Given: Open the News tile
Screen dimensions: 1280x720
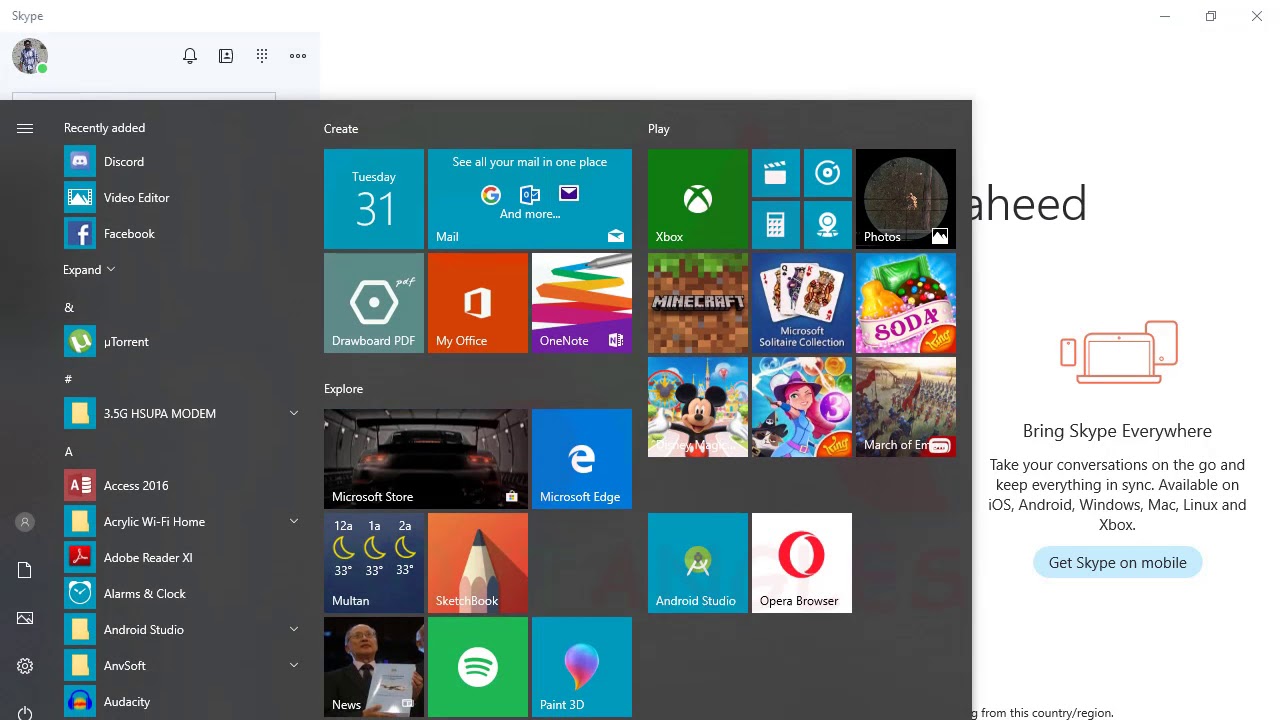Looking at the screenshot, I should click(x=374, y=667).
